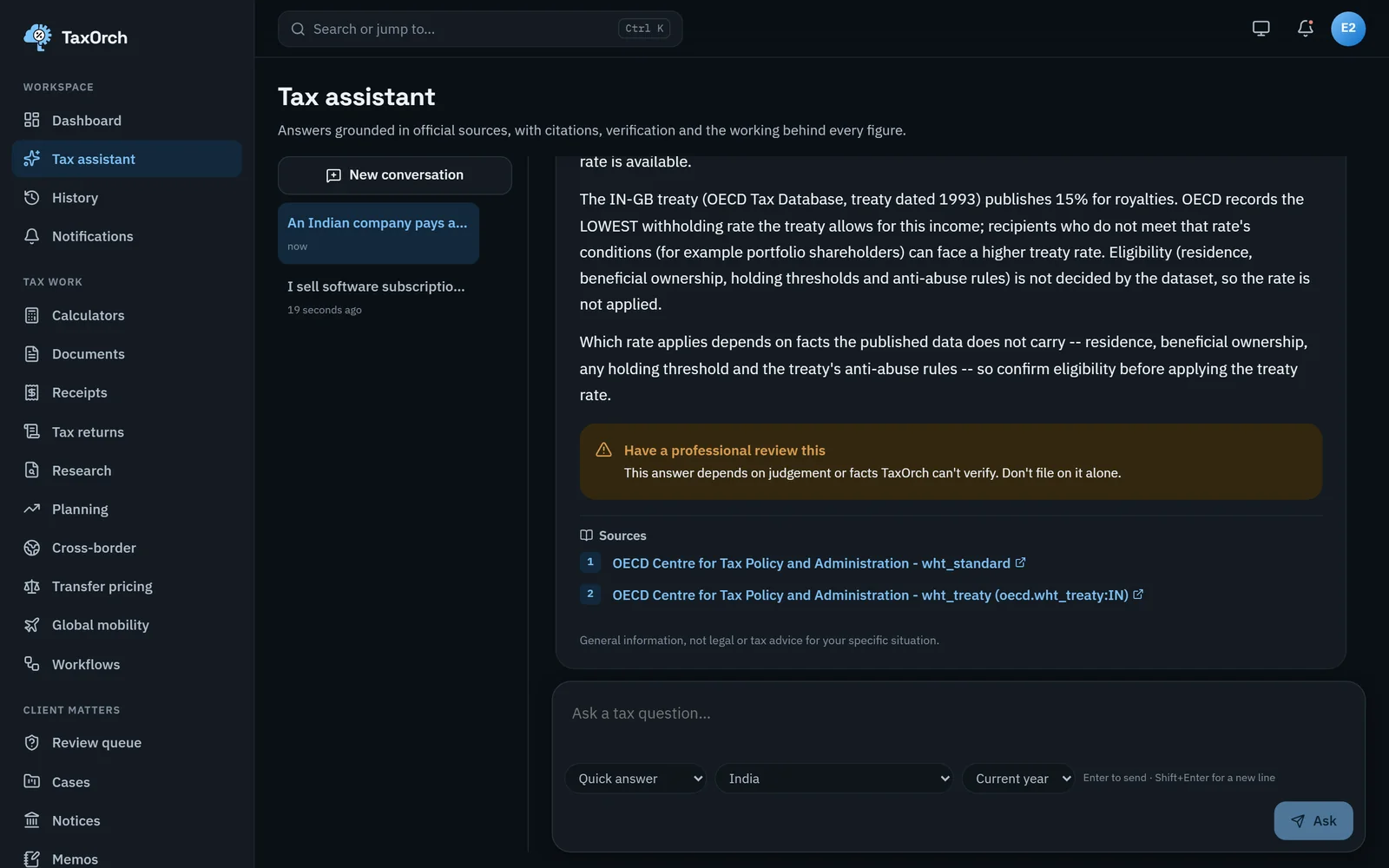Open Memos in the sidebar
Image resolution: width=1389 pixels, height=868 pixels.
click(127, 858)
